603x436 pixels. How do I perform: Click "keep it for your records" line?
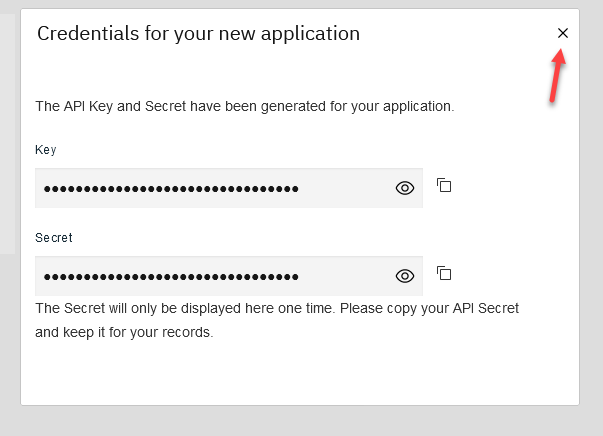[x=124, y=332]
